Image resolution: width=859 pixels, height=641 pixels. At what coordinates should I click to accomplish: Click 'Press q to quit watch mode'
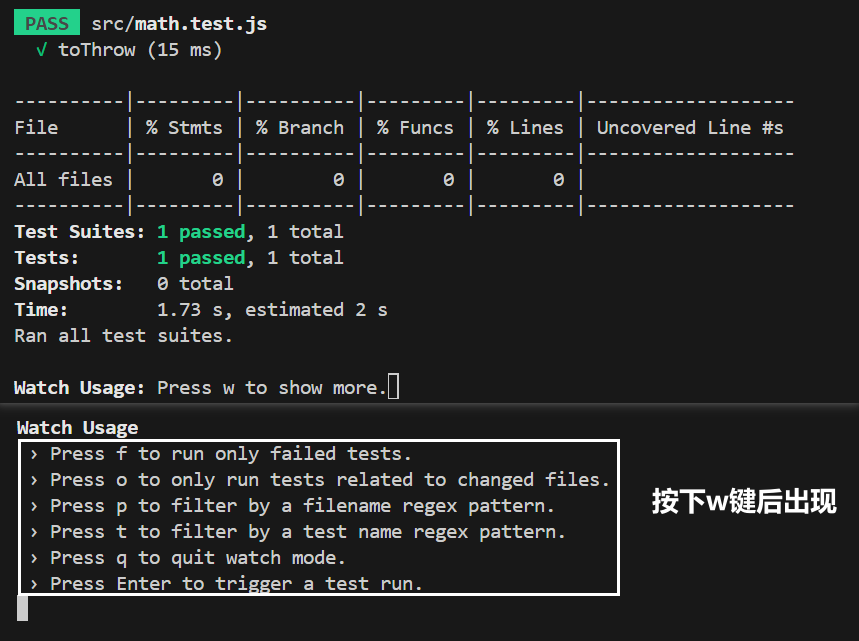pyautogui.click(x=197, y=558)
